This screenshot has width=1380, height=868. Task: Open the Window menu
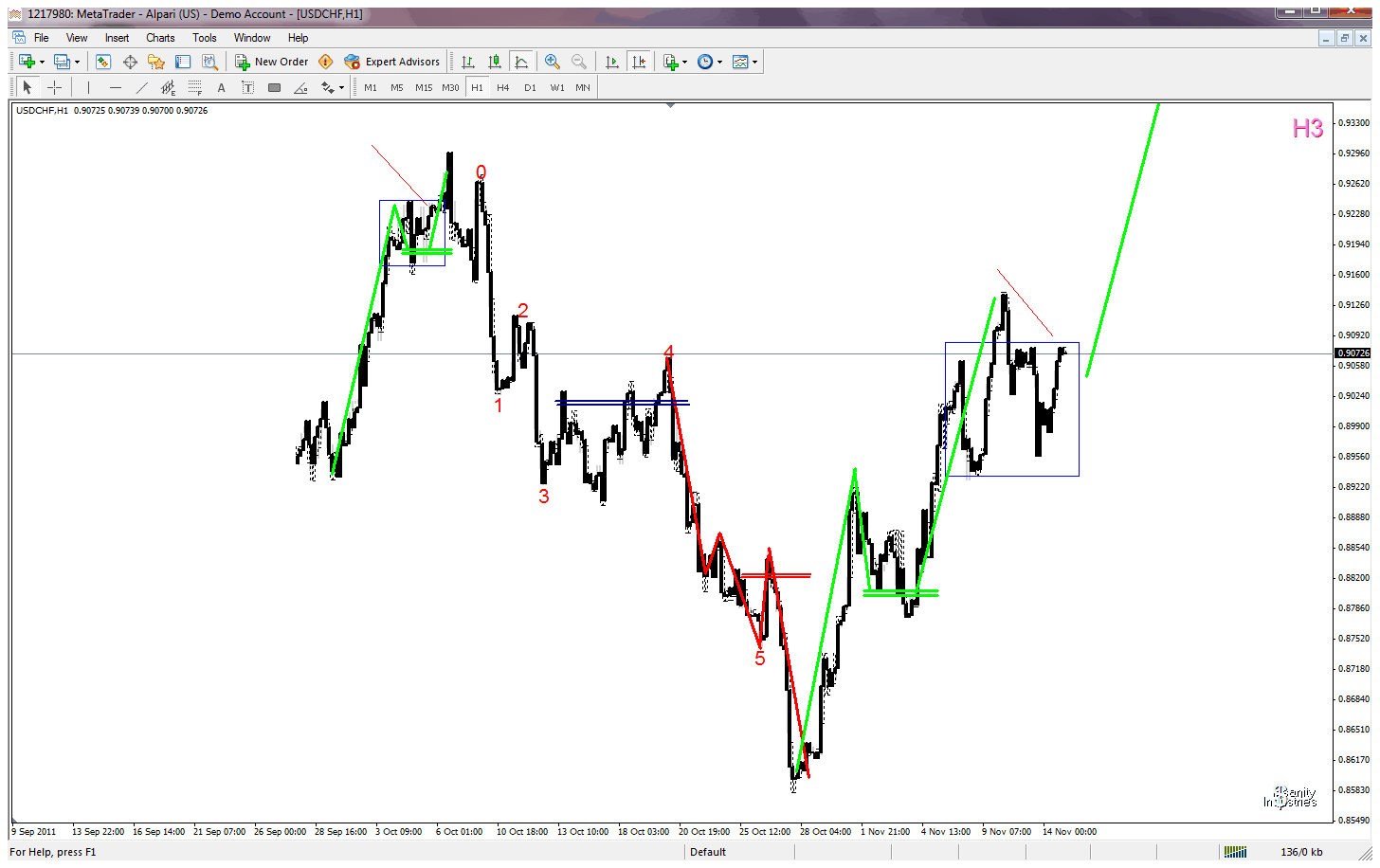click(252, 38)
